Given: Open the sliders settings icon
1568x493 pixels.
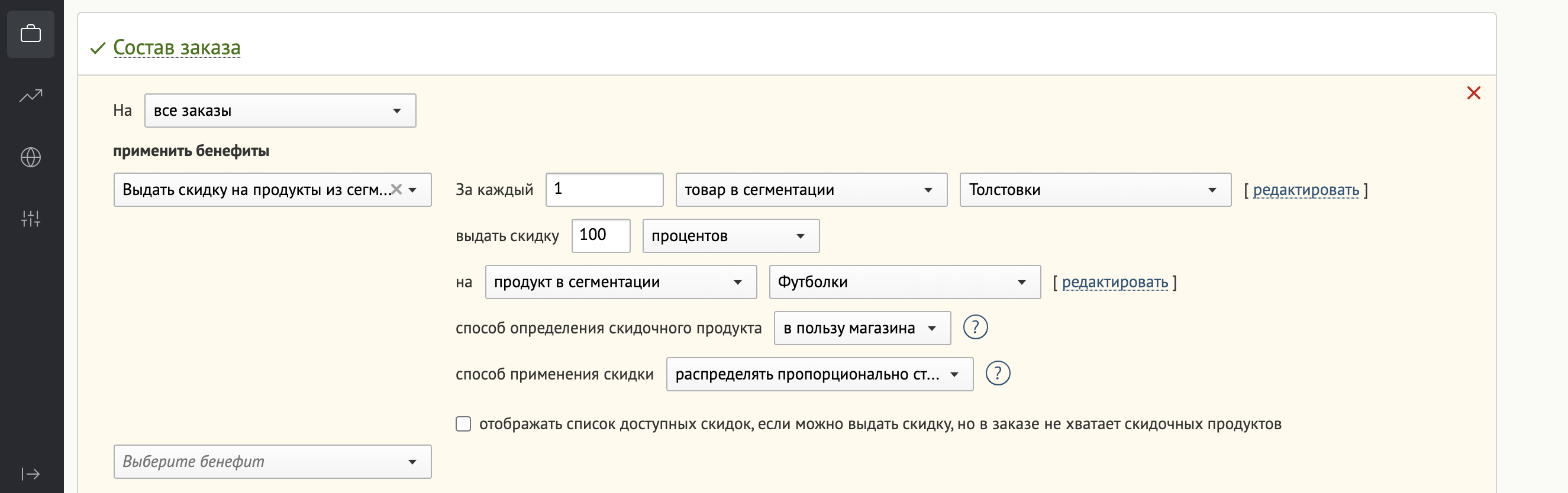Looking at the screenshot, I should (x=30, y=219).
